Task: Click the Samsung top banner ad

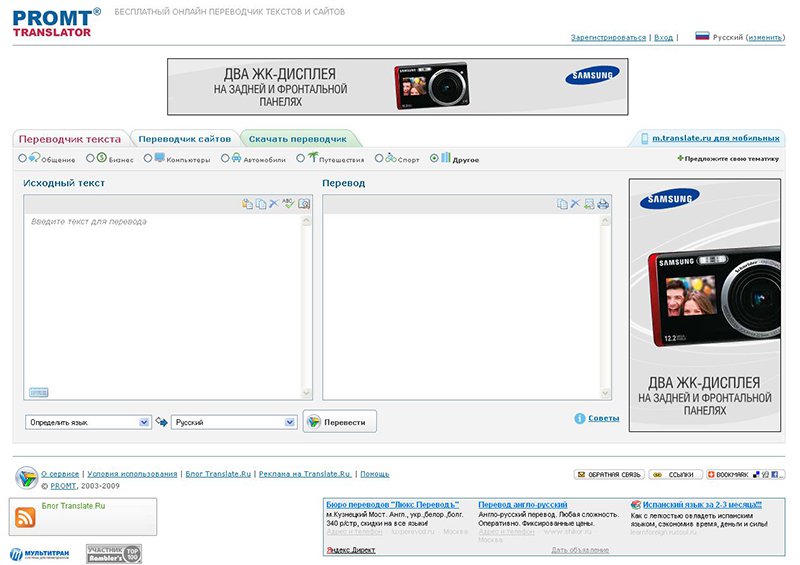Action: pyautogui.click(x=398, y=87)
